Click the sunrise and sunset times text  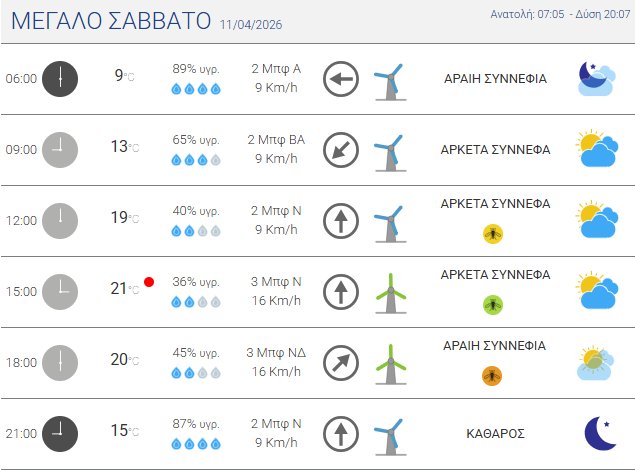click(x=559, y=15)
